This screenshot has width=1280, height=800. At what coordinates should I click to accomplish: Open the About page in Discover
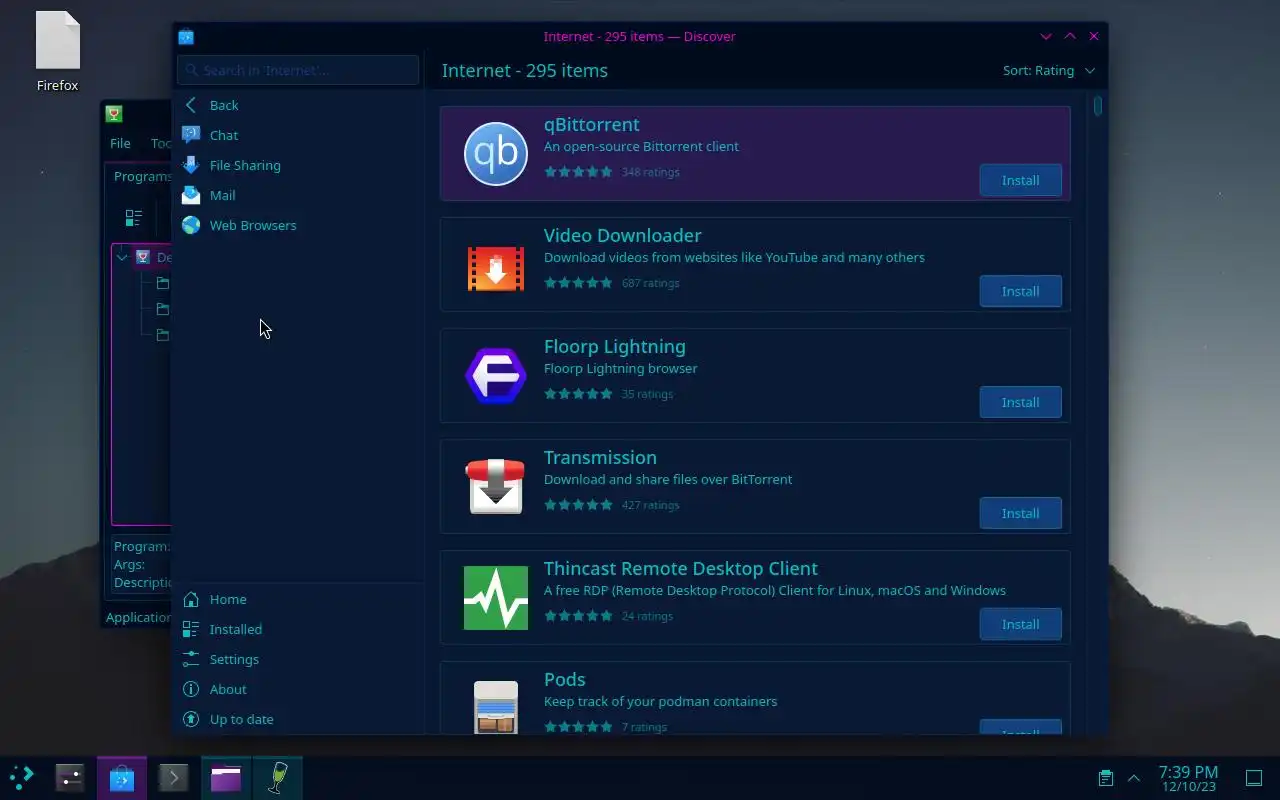coord(298,689)
